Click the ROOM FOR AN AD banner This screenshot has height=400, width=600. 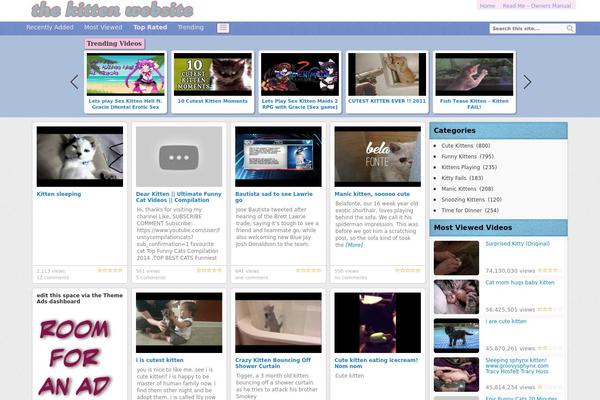pyautogui.click(x=75, y=357)
